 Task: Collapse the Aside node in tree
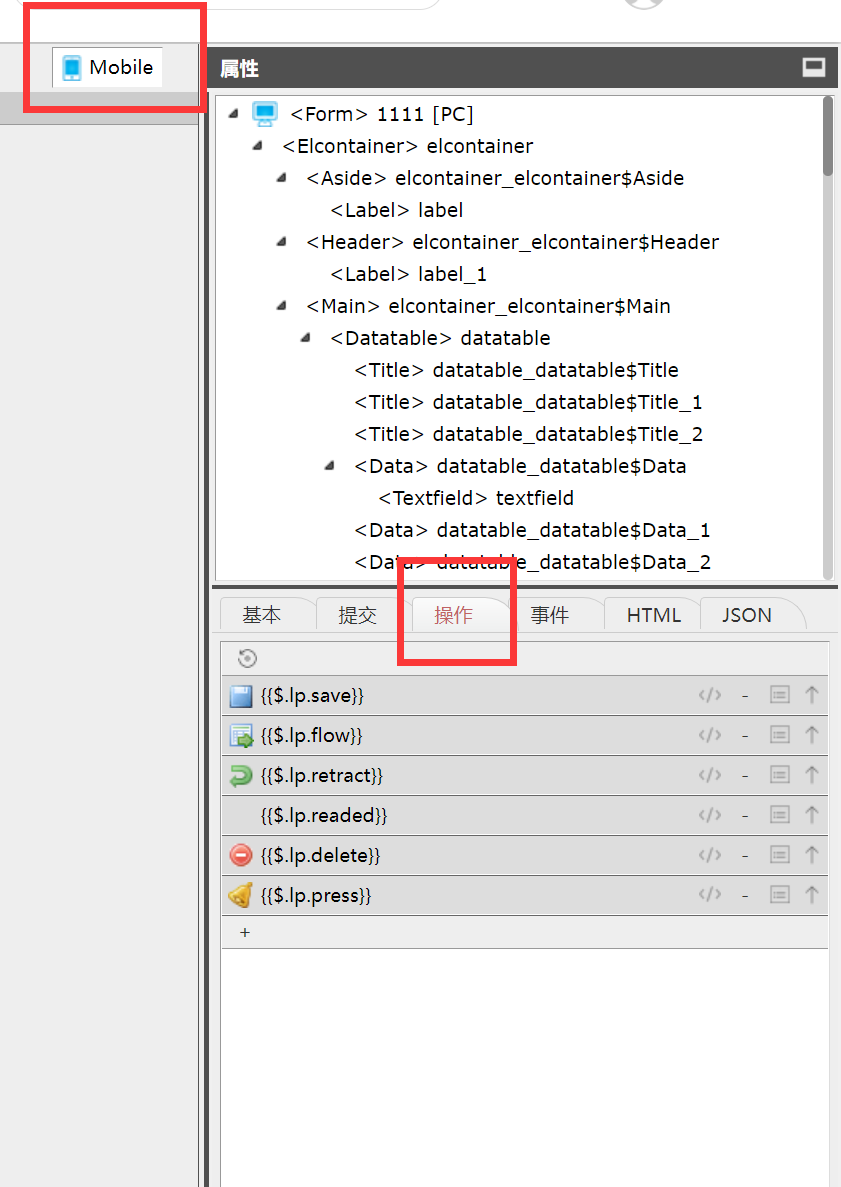(282, 178)
